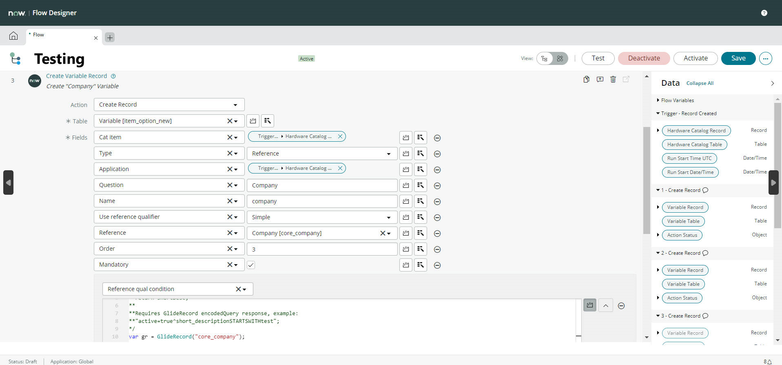Open the script toggle for Order row

click(406, 249)
